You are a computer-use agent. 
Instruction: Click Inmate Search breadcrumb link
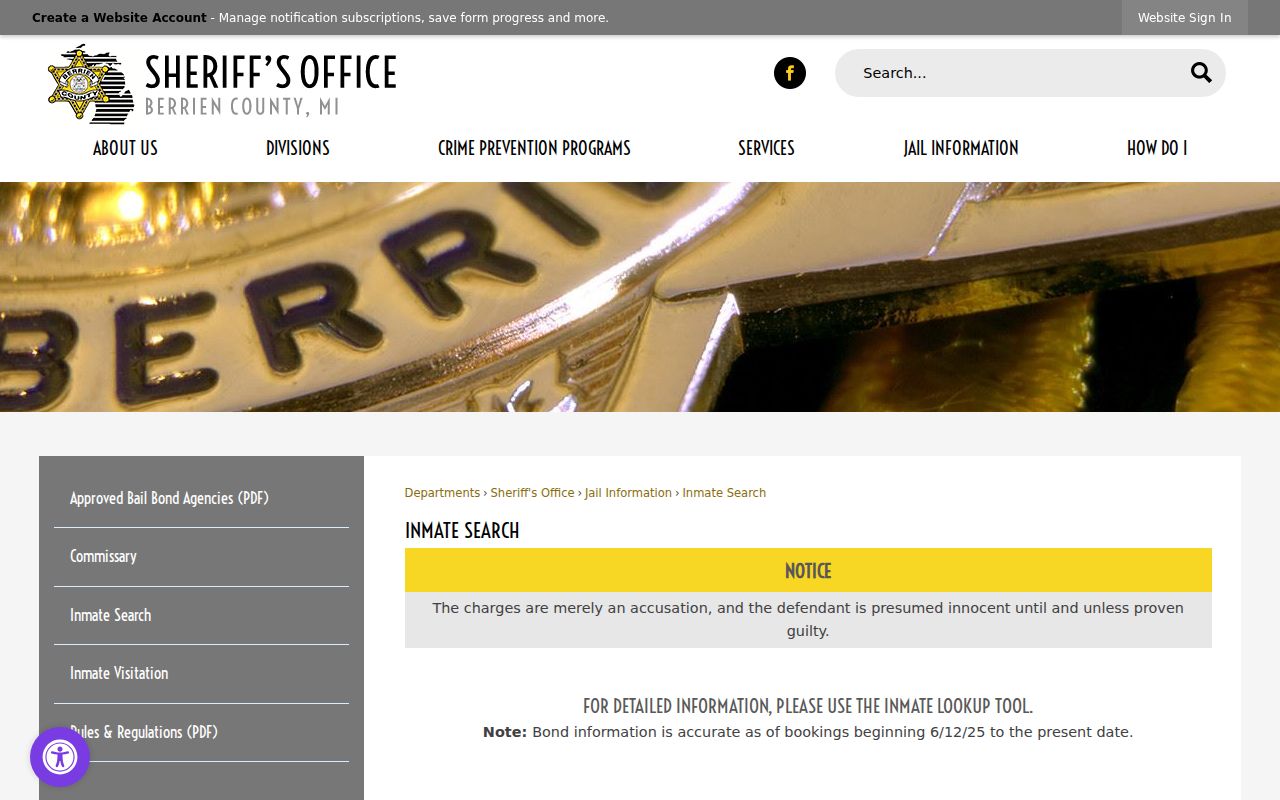[x=724, y=493]
